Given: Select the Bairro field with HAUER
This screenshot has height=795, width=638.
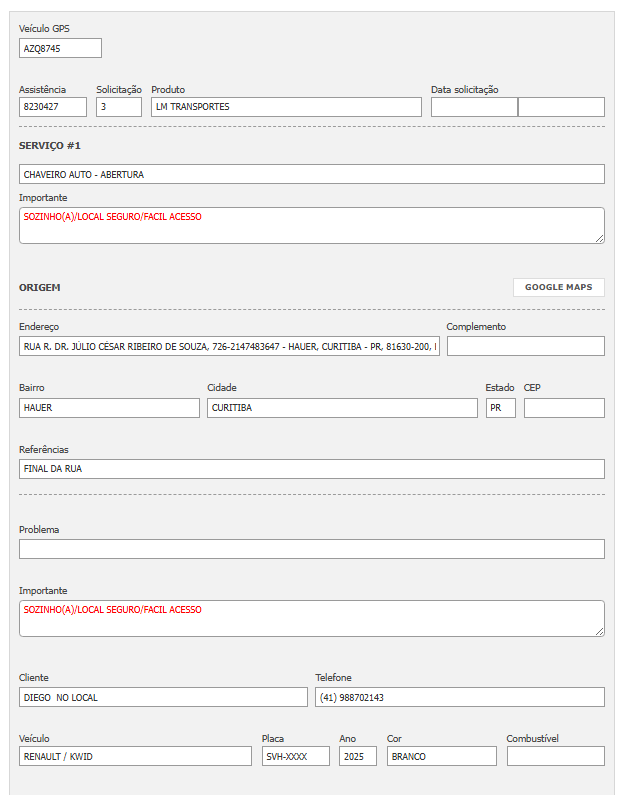Looking at the screenshot, I should pyautogui.click(x=109, y=408).
